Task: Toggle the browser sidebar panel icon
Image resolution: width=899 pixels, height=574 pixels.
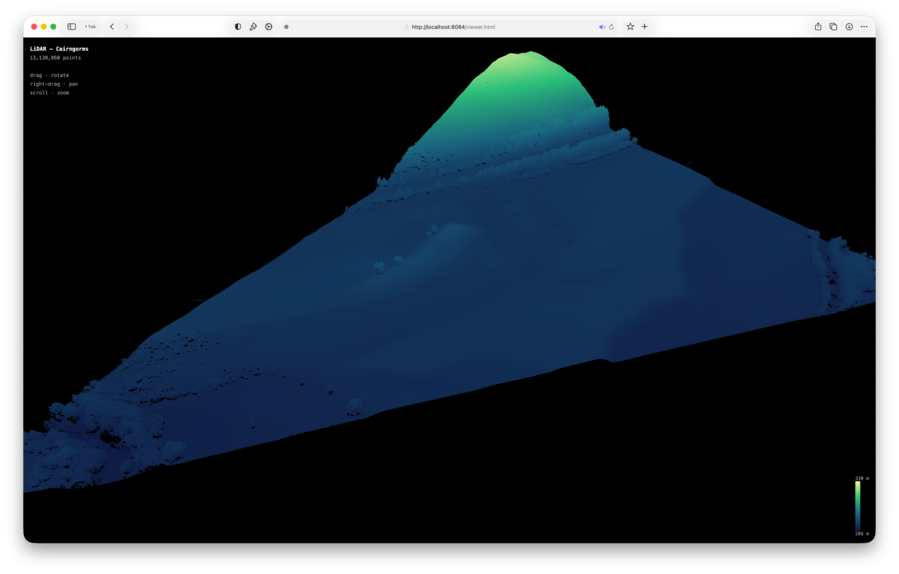Action: point(72,26)
